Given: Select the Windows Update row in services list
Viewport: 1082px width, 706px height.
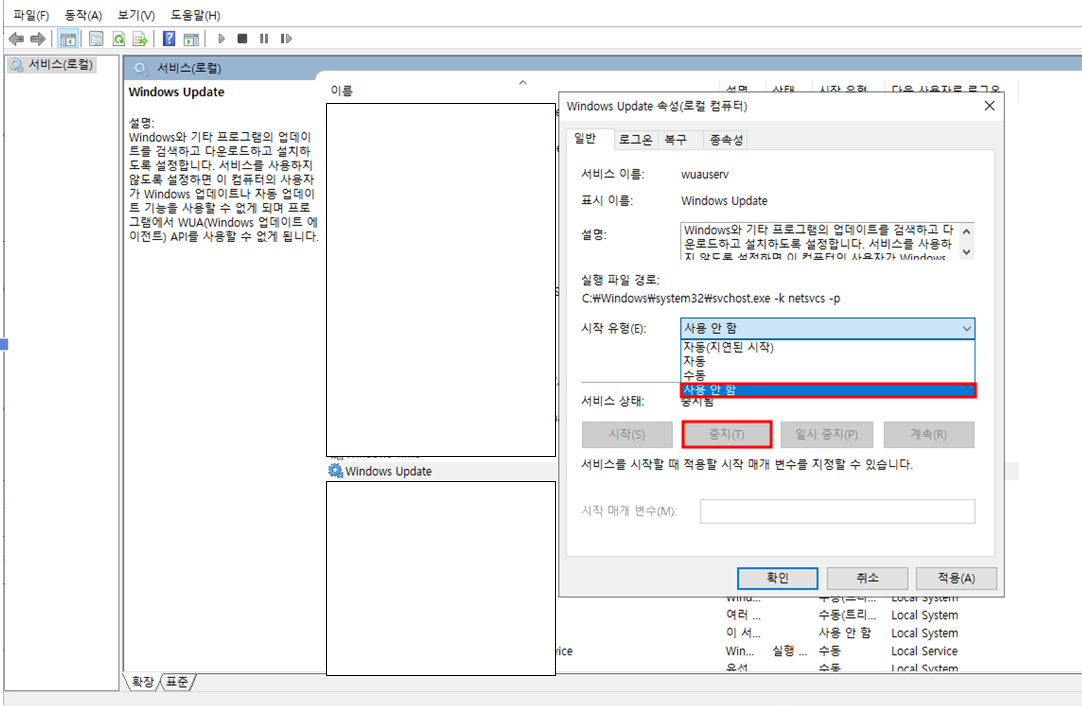Looking at the screenshot, I should click(x=441, y=471).
